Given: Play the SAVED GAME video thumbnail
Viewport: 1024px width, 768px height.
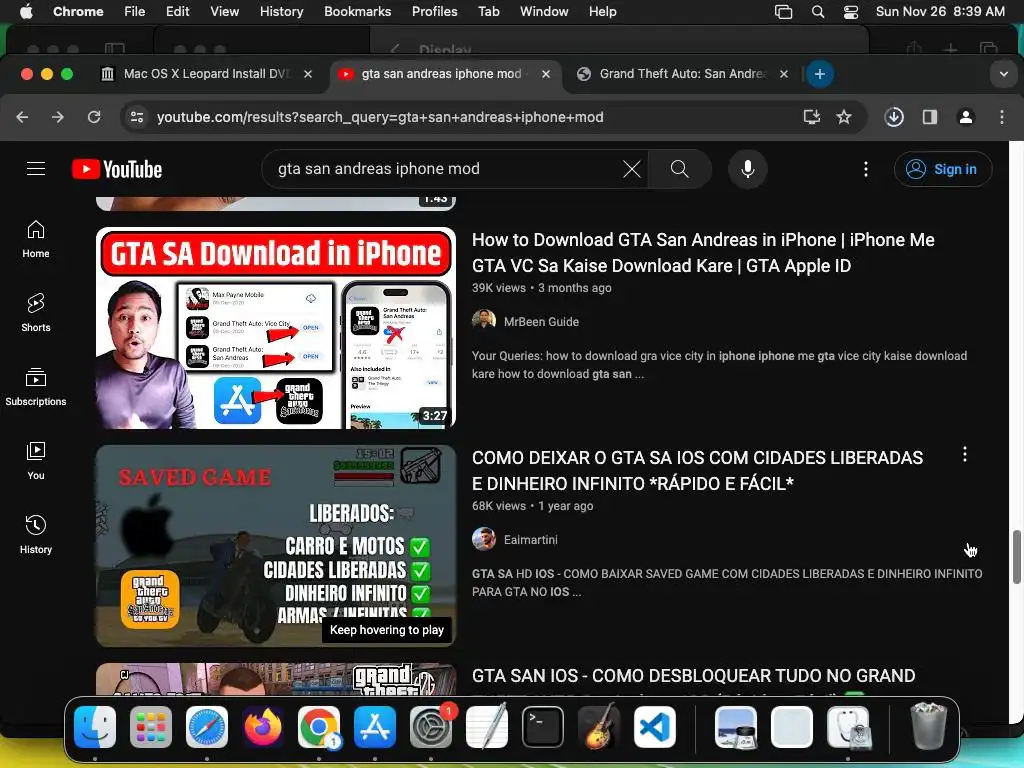Looking at the screenshot, I should click(276, 546).
